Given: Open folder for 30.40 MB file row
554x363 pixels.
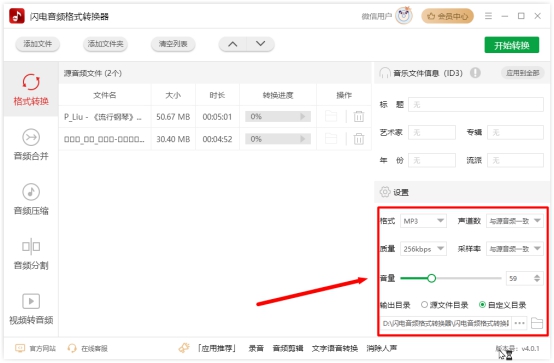Looking at the screenshot, I should 331,139.
